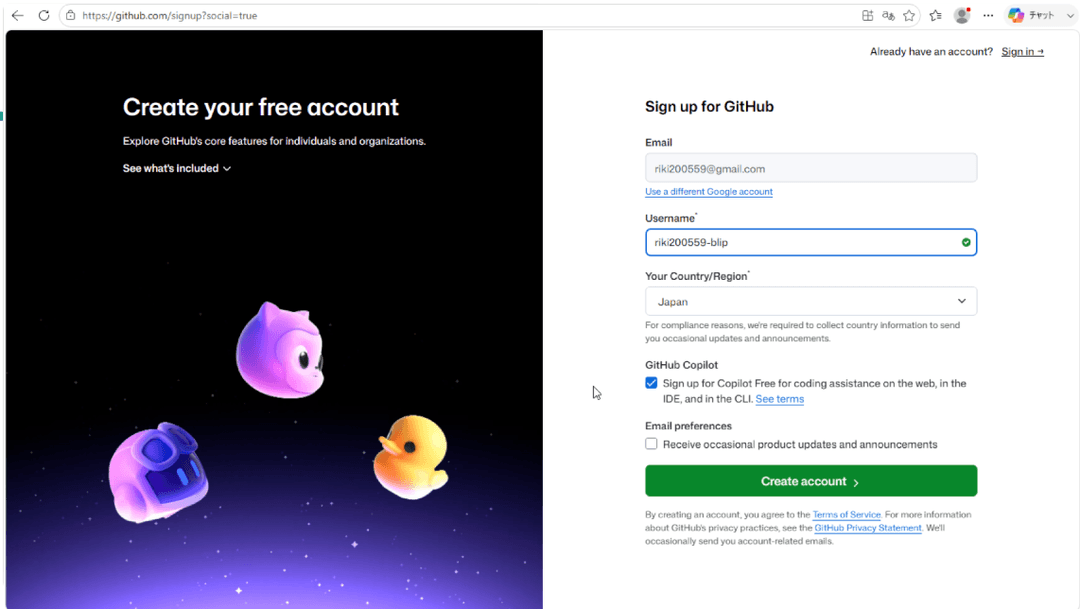Reload the page with the refresh icon

click(44, 15)
